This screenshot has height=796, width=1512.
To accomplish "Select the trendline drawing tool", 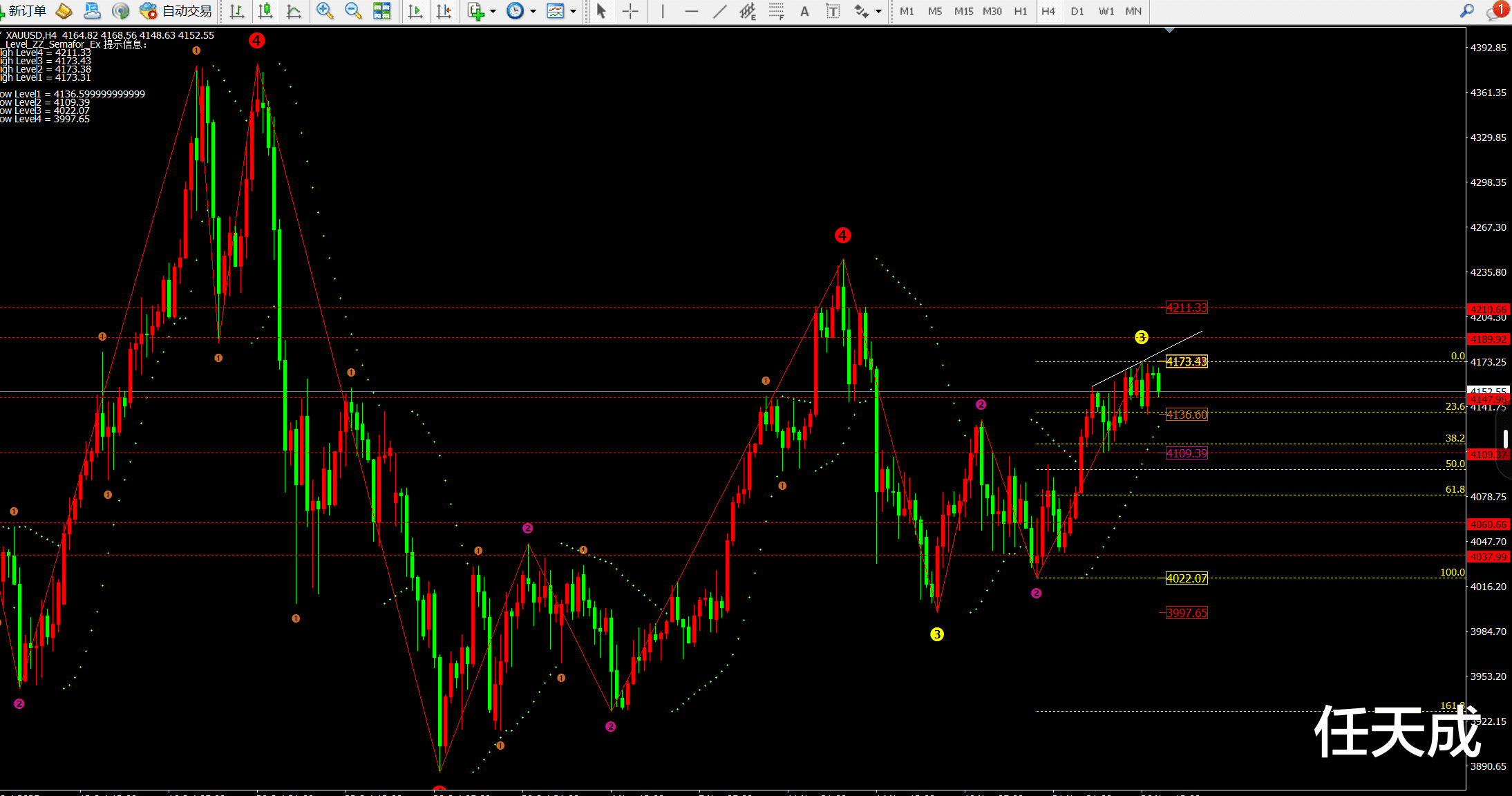I will pos(720,11).
